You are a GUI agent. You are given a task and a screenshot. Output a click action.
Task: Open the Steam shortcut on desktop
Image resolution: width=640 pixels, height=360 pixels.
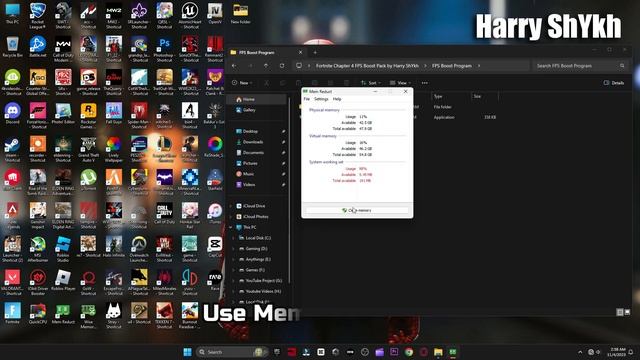click(12, 149)
